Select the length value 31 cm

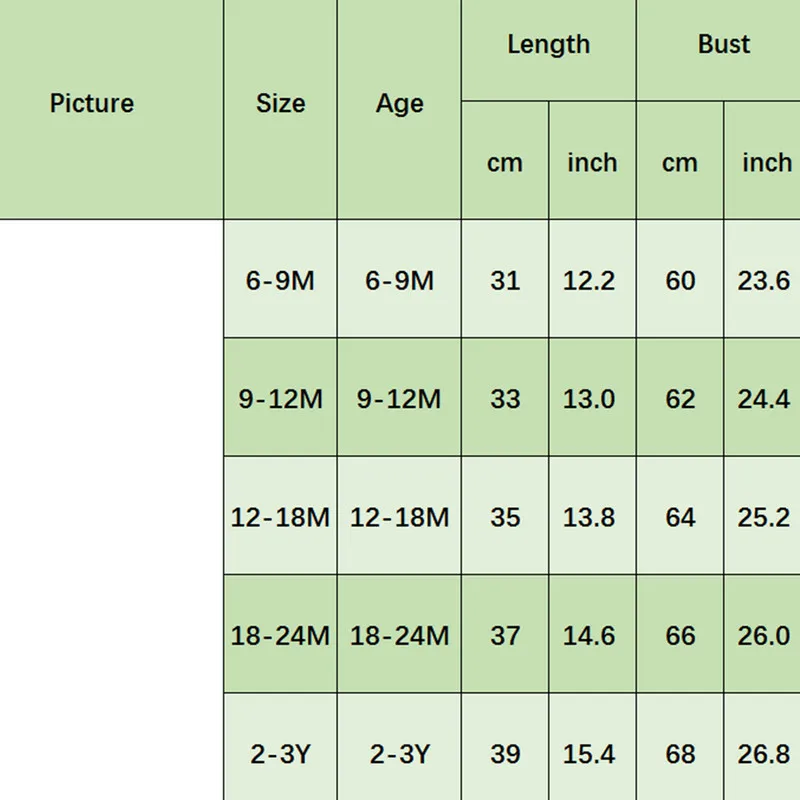[x=505, y=281]
